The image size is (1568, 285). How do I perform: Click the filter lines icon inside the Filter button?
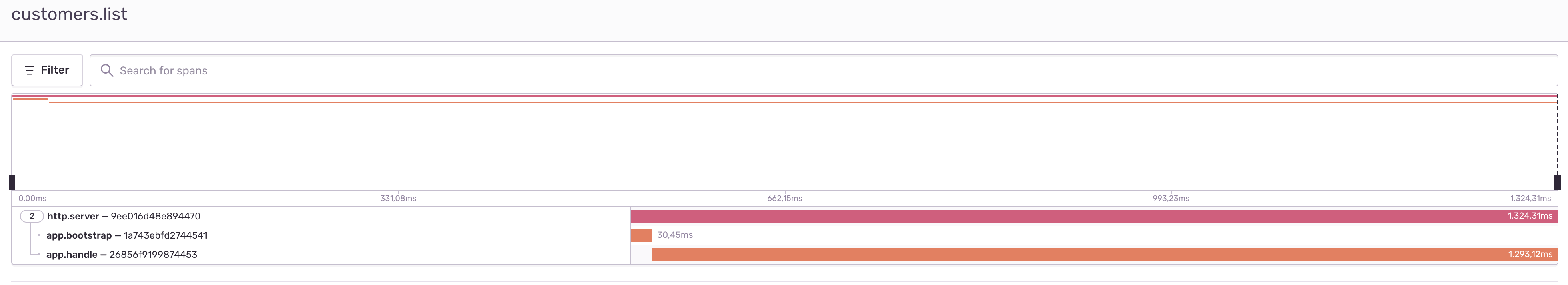coord(29,70)
